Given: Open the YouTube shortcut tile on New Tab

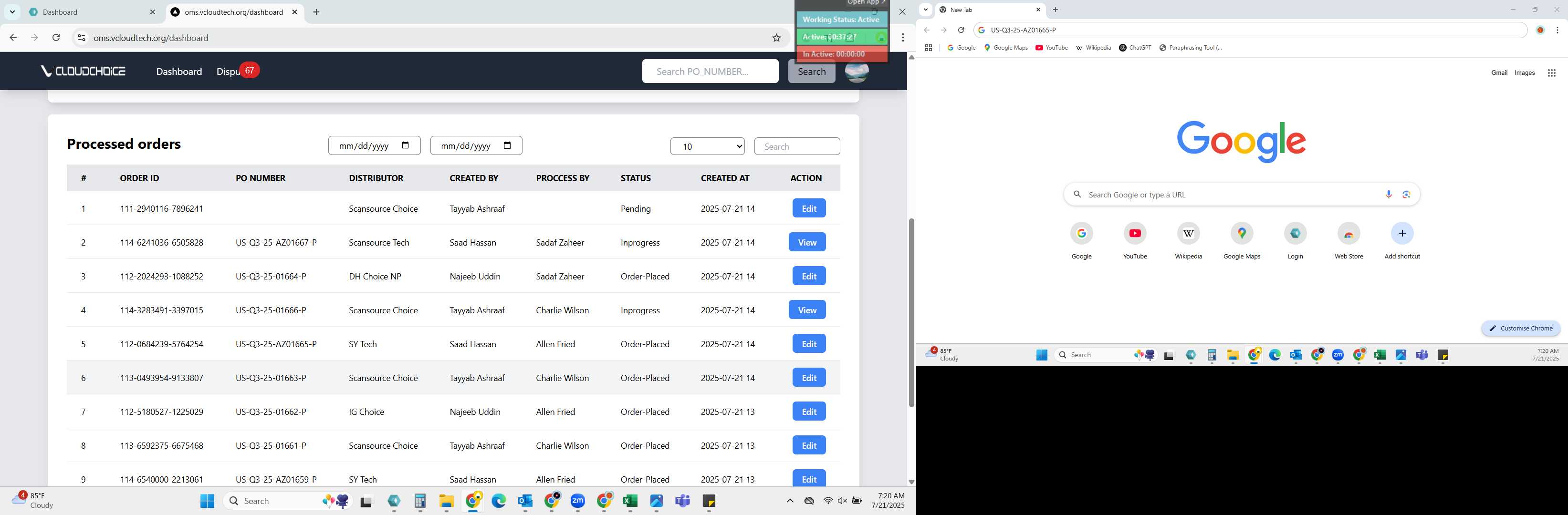Looking at the screenshot, I should coord(1135,241).
